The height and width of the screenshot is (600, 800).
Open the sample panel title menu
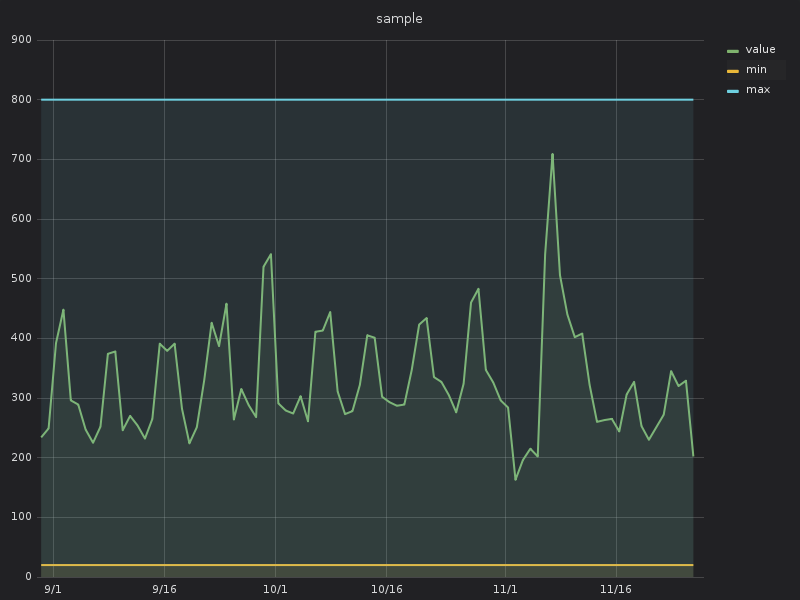pyautogui.click(x=399, y=19)
